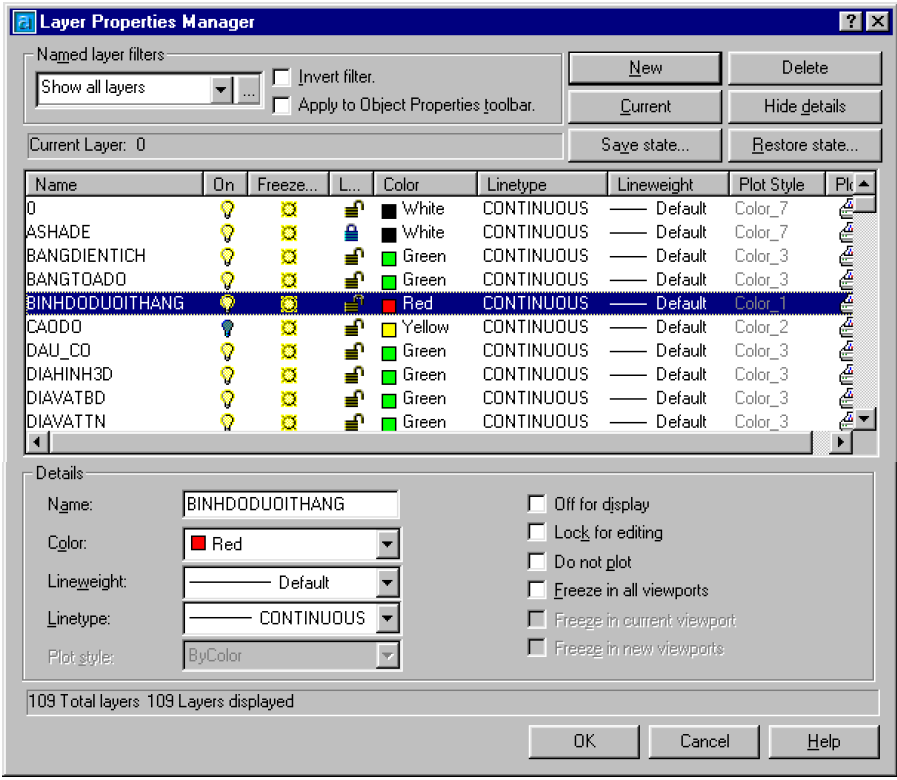
Task: Toggle the plot printer icon for DAU_CO
Action: click(847, 351)
